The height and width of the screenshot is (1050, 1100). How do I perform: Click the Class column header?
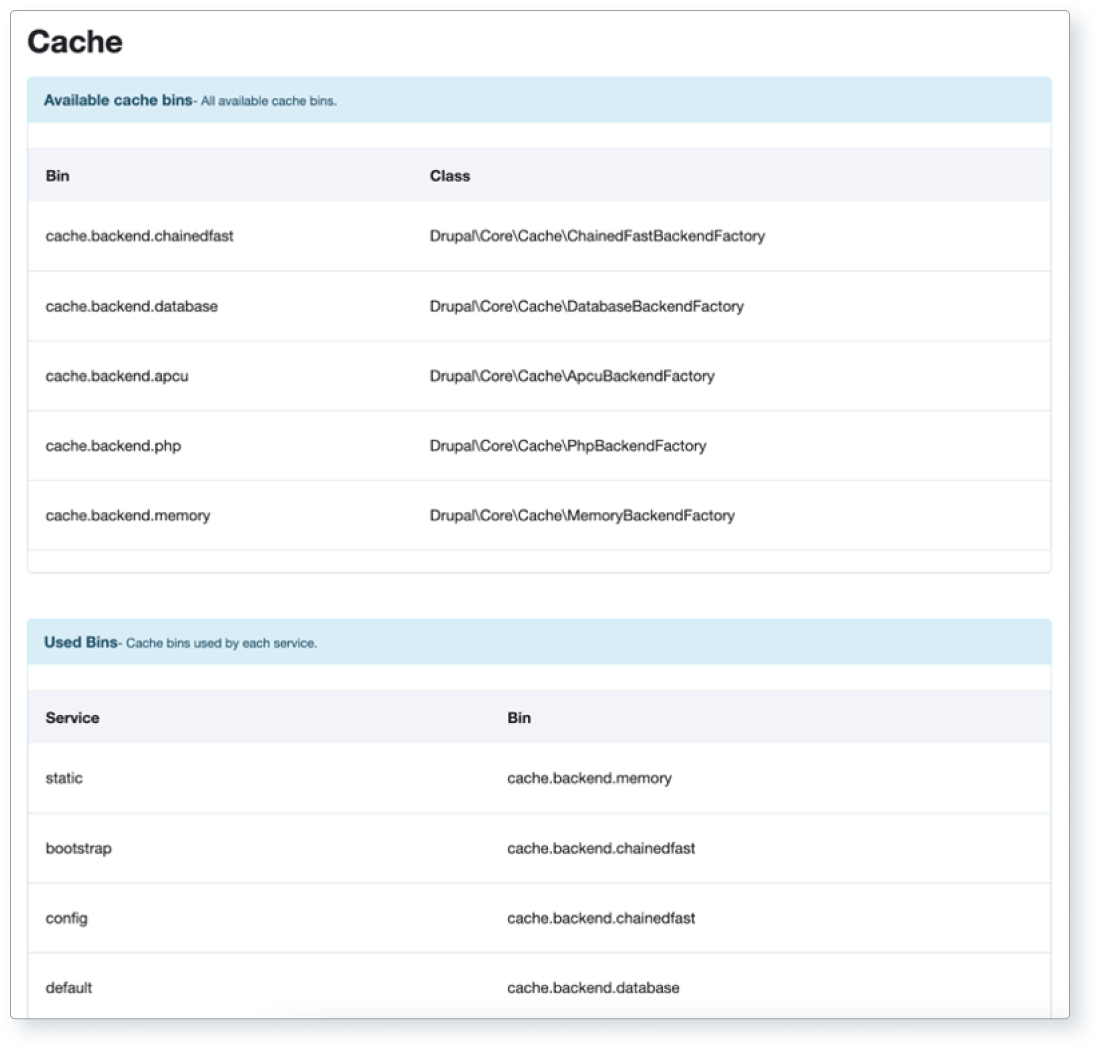click(451, 176)
